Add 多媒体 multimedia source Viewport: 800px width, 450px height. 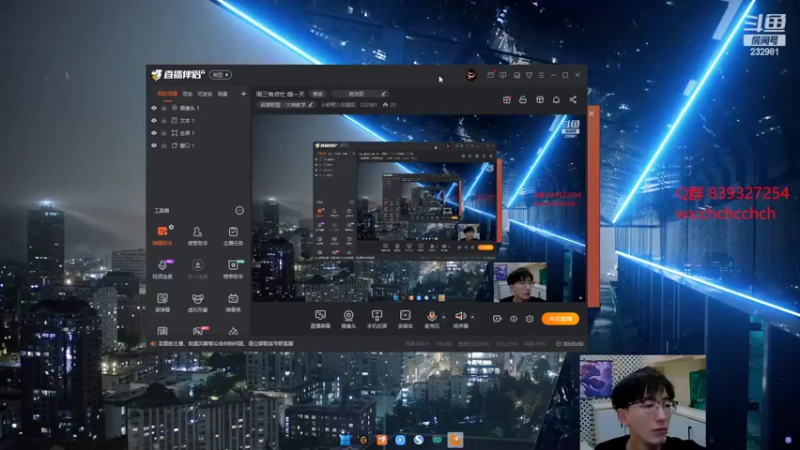coord(405,319)
